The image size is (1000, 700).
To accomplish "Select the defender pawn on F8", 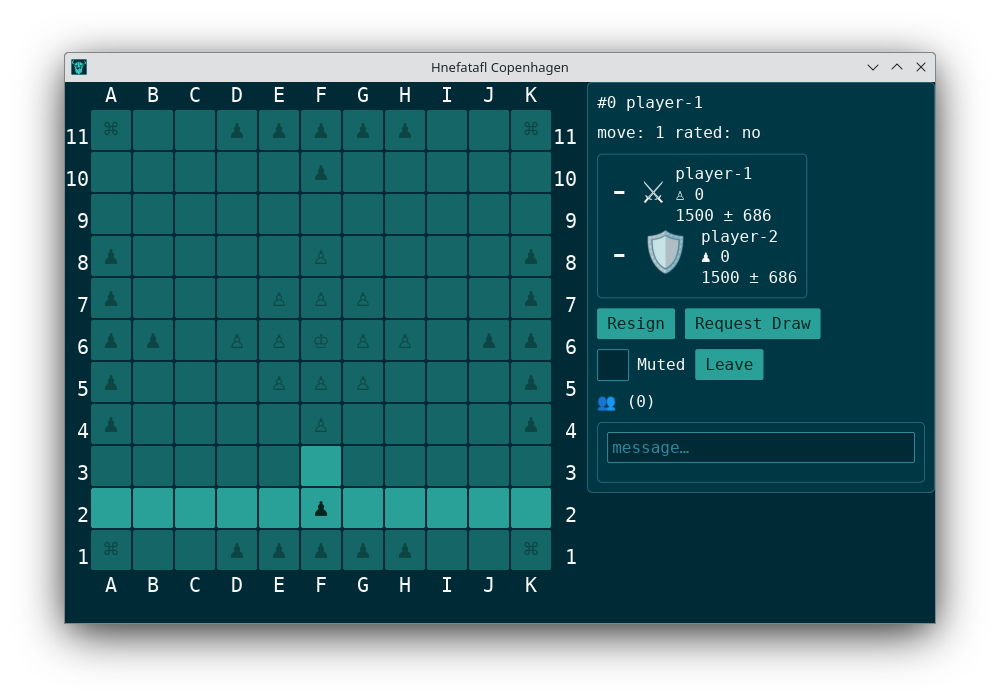I will pyautogui.click(x=321, y=258).
